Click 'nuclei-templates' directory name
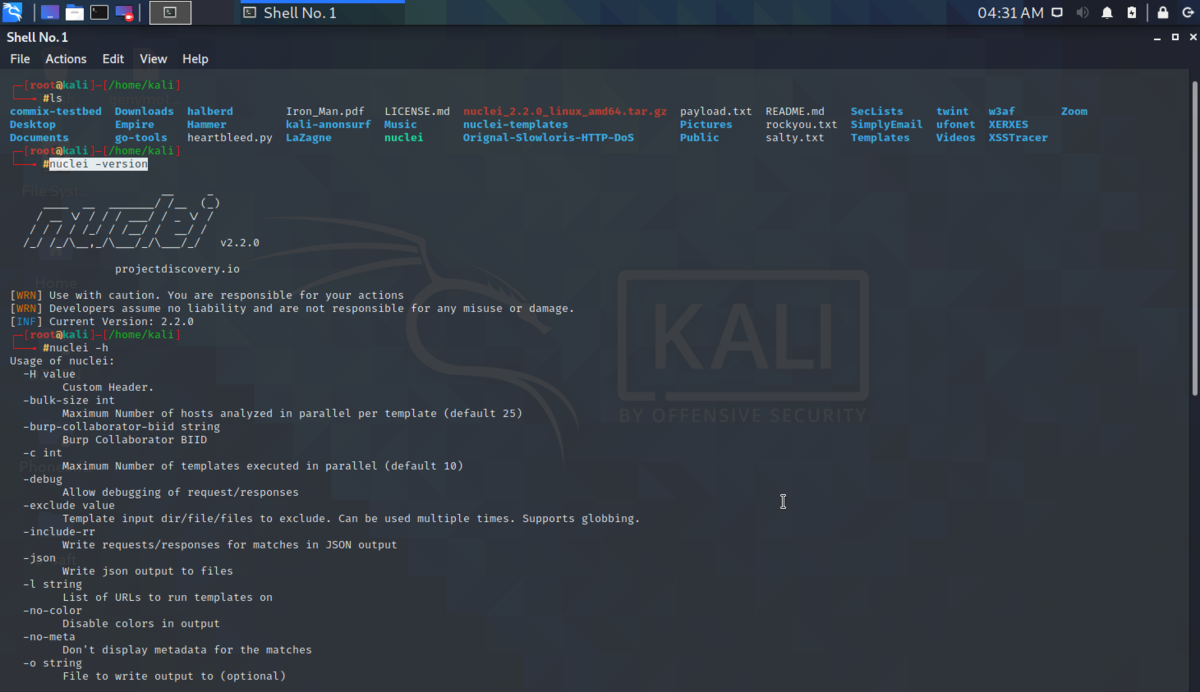This screenshot has height=692, width=1200. (x=515, y=124)
